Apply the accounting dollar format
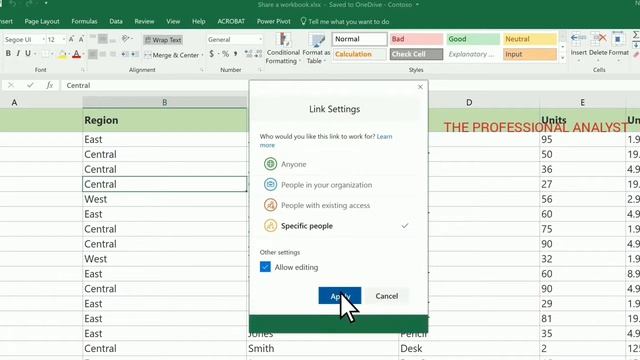 pos(211,54)
